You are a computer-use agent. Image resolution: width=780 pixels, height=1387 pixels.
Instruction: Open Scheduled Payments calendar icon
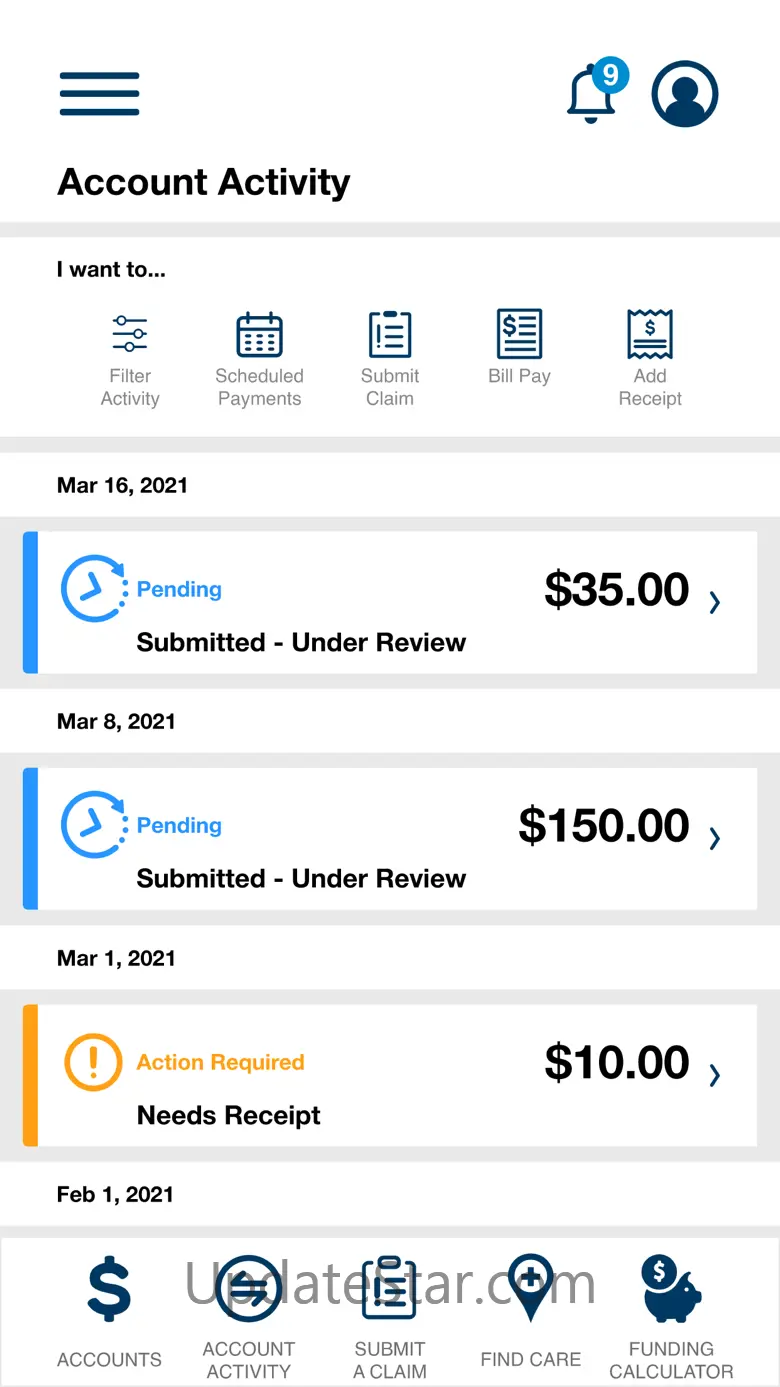click(x=259, y=335)
